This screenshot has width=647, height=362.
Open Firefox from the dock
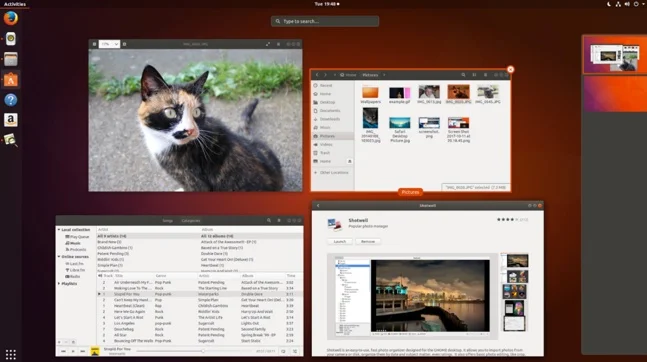[x=11, y=19]
